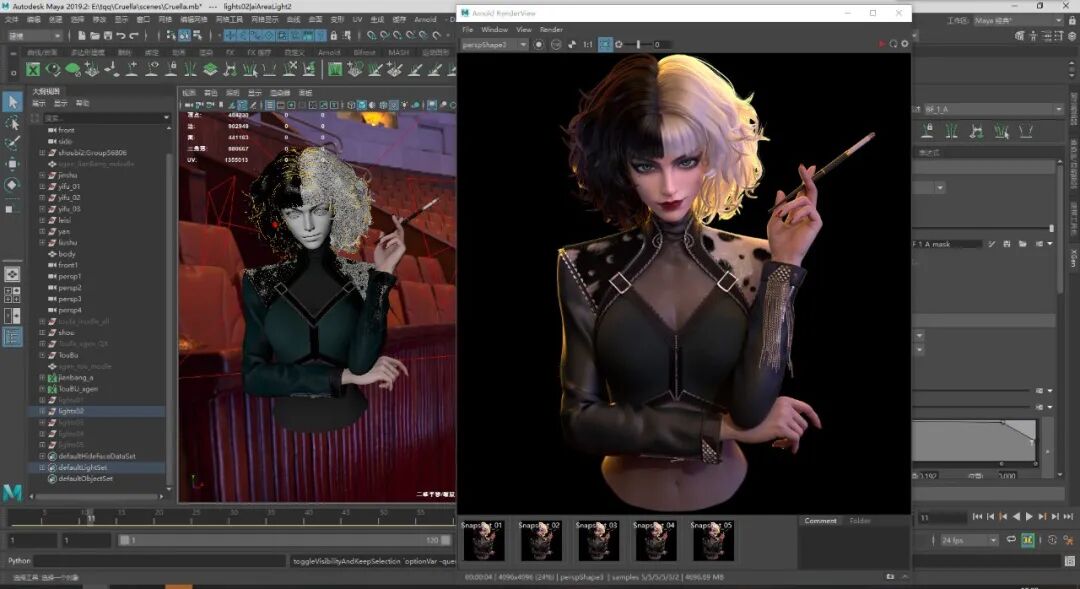Open the workspace Maya dropdown

click(x=1018, y=21)
